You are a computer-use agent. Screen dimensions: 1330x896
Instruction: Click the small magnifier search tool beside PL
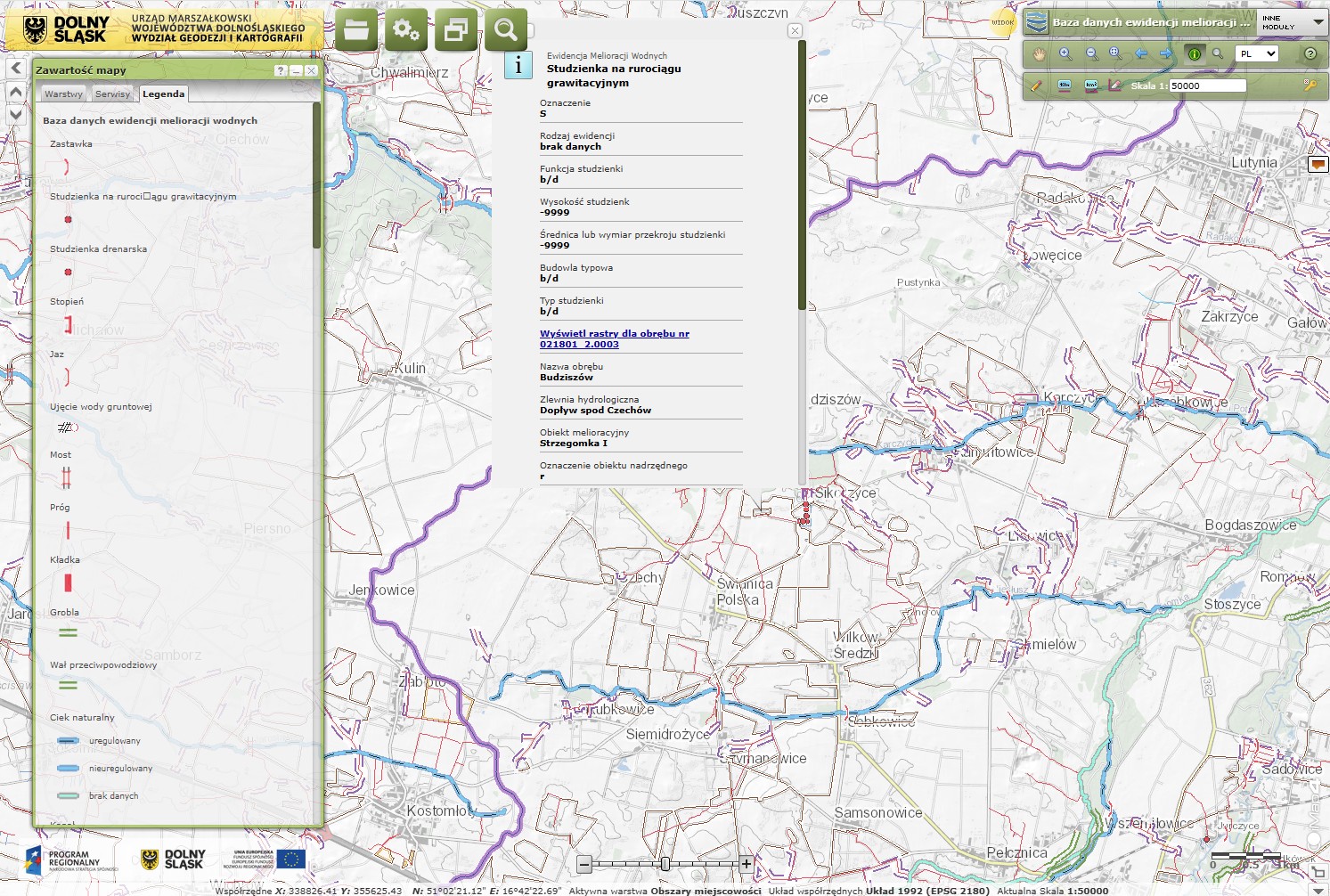click(x=1218, y=53)
